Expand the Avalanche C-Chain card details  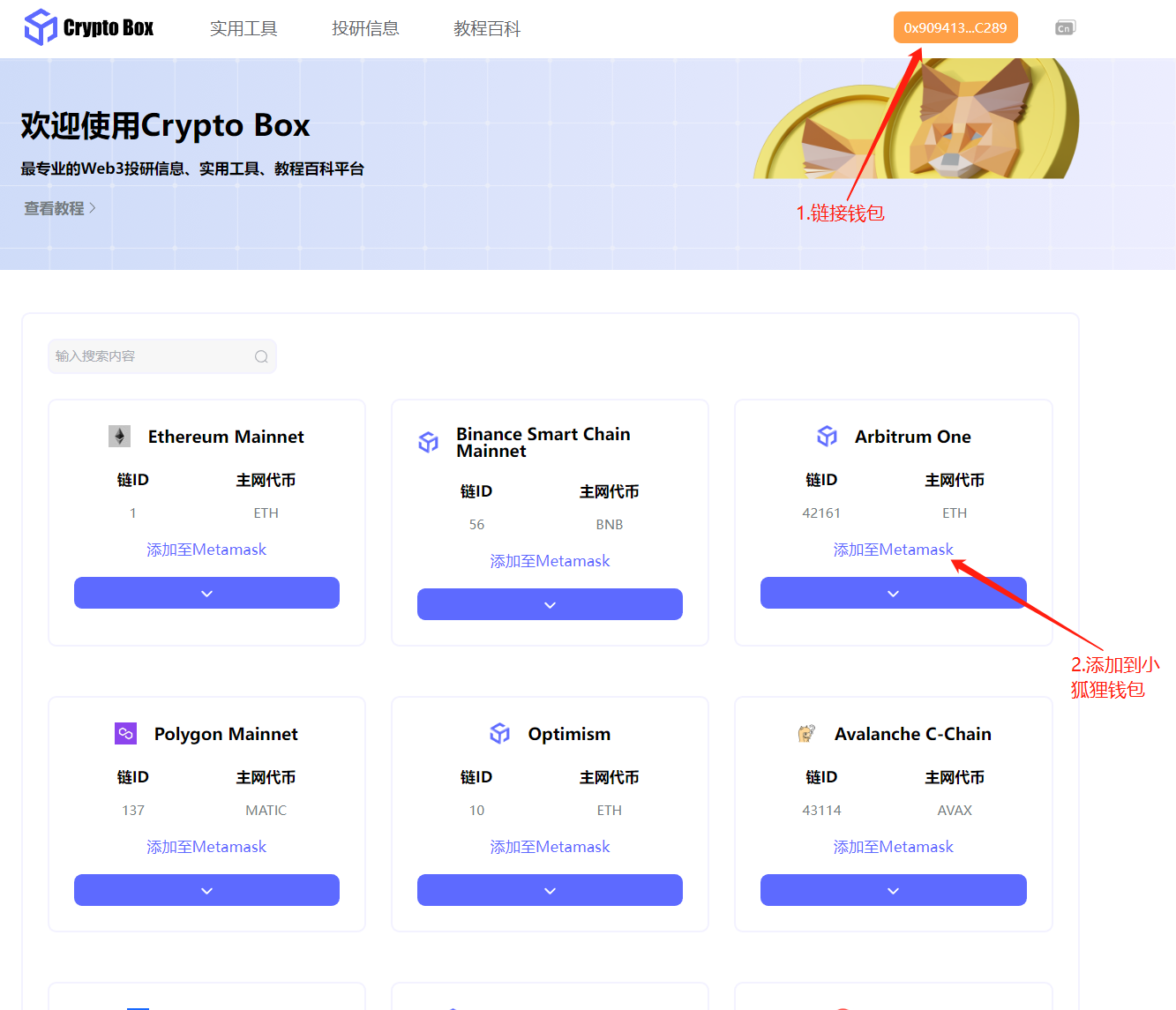[893, 890]
